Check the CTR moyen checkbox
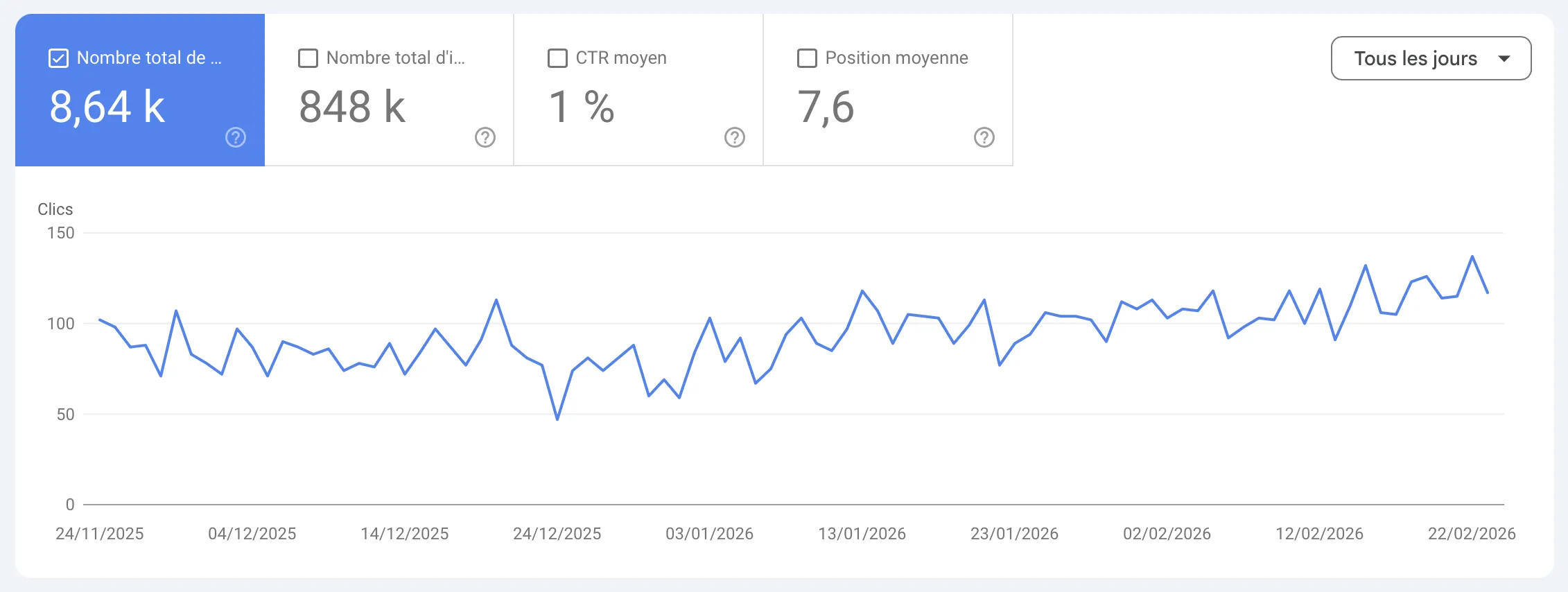Image resolution: width=1568 pixels, height=592 pixels. 557,58
